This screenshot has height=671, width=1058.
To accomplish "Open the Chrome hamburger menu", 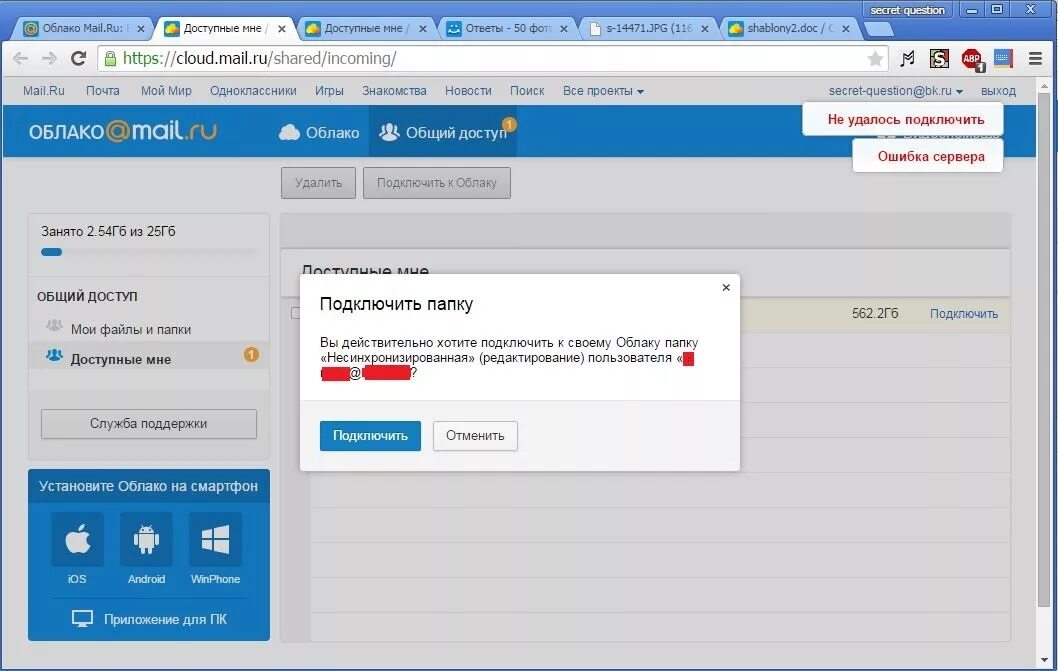I will [1035, 59].
